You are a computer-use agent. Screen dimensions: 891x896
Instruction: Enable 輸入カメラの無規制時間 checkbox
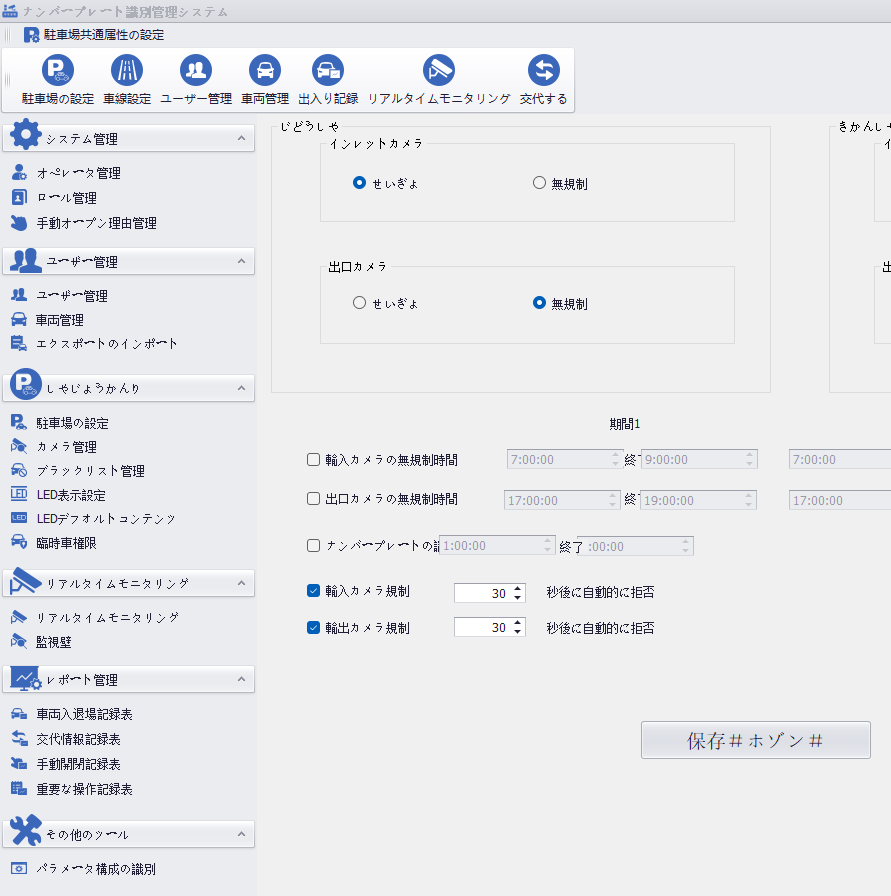click(x=314, y=460)
